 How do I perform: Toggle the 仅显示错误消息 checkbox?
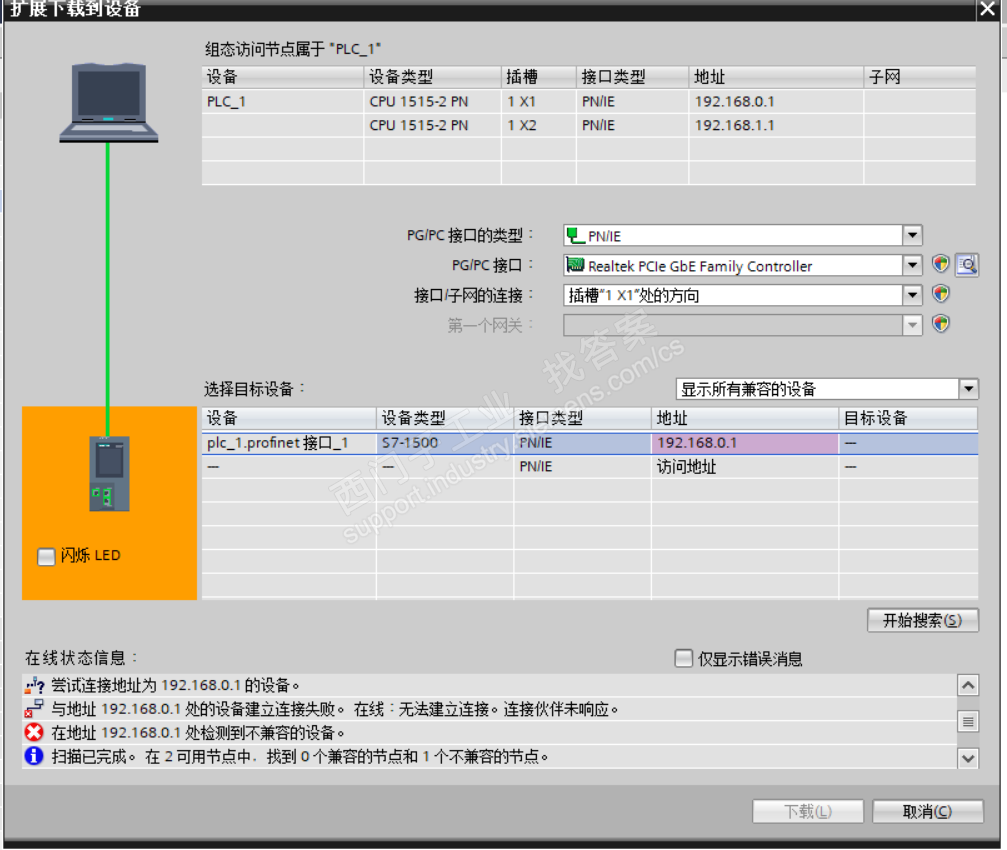(684, 658)
